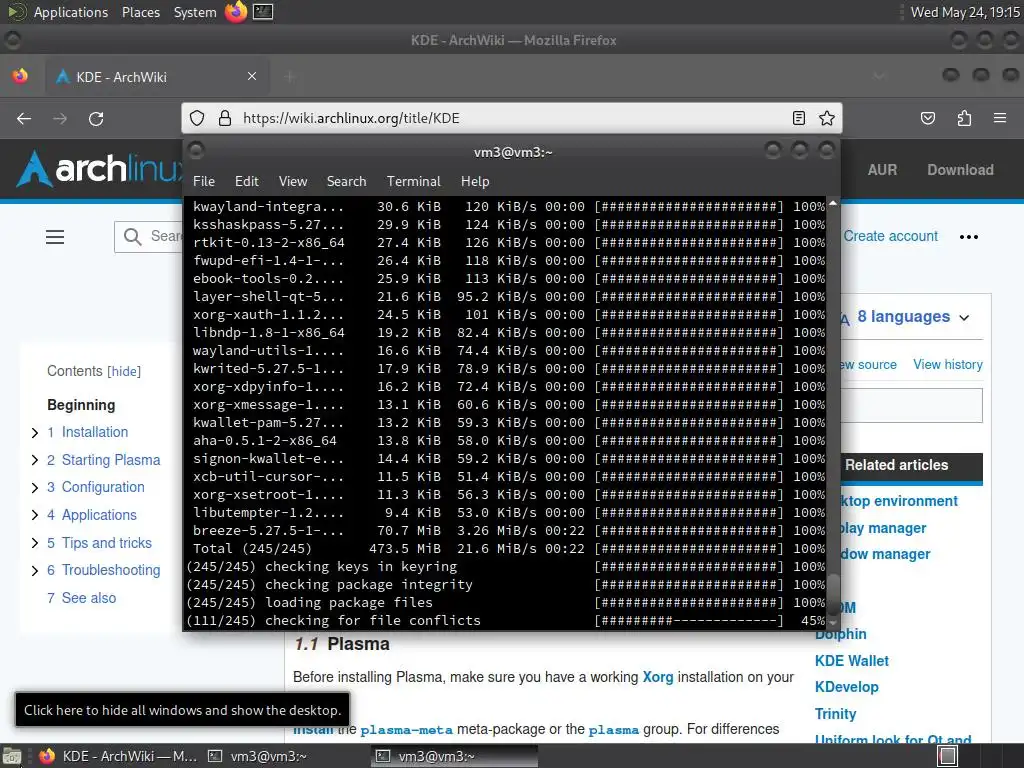Viewport: 1024px width, 768px height.
Task: Select the KDE - ArchWiki browser tab
Action: [157, 76]
